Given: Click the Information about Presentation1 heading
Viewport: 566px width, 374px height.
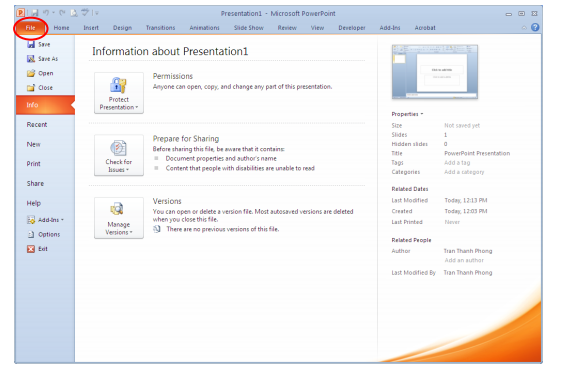Looking at the screenshot, I should tap(170, 51).
